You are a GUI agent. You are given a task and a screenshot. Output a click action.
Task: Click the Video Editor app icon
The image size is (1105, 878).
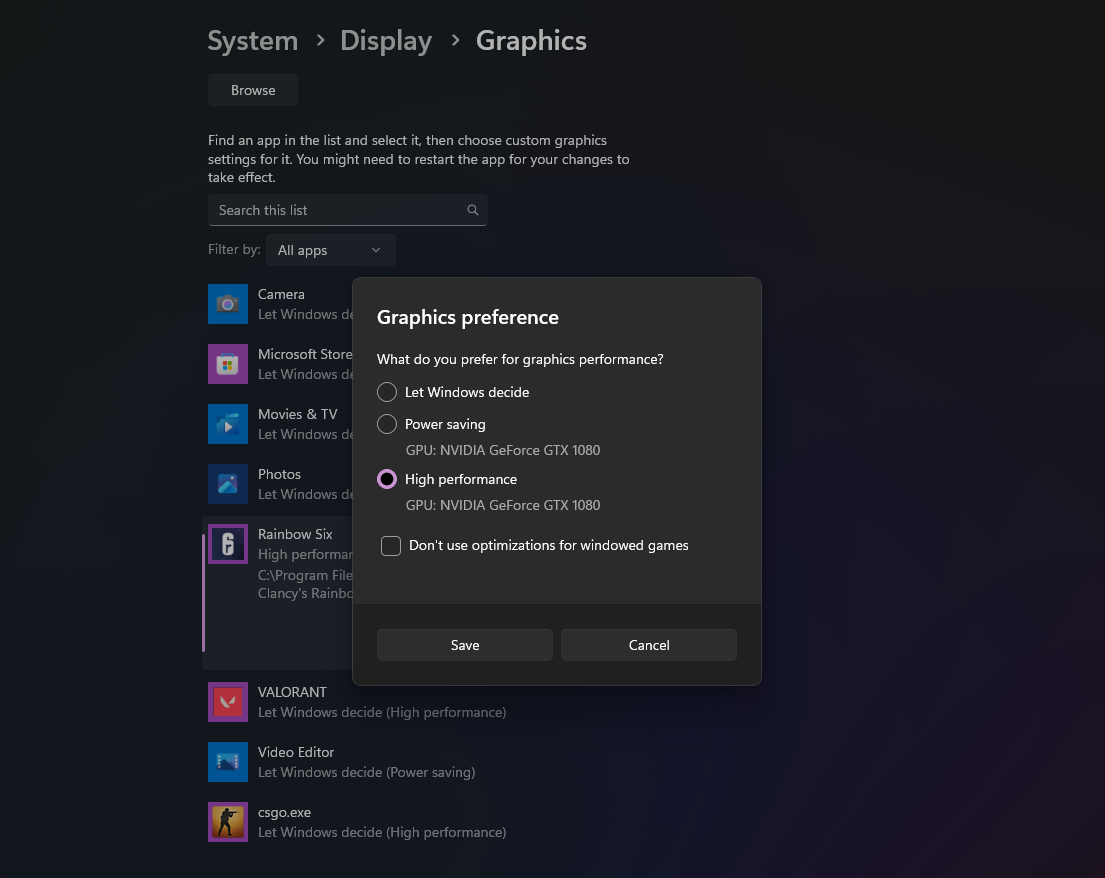coord(228,762)
